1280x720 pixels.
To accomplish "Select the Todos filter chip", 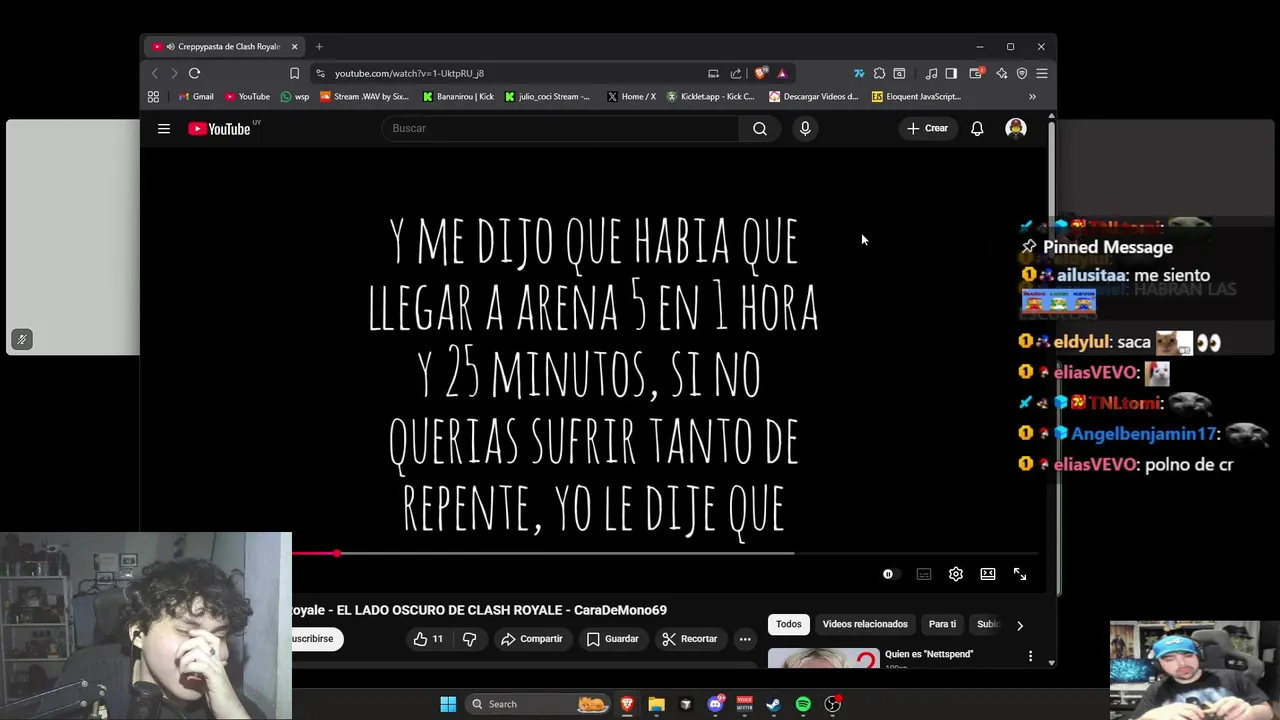I will [789, 624].
